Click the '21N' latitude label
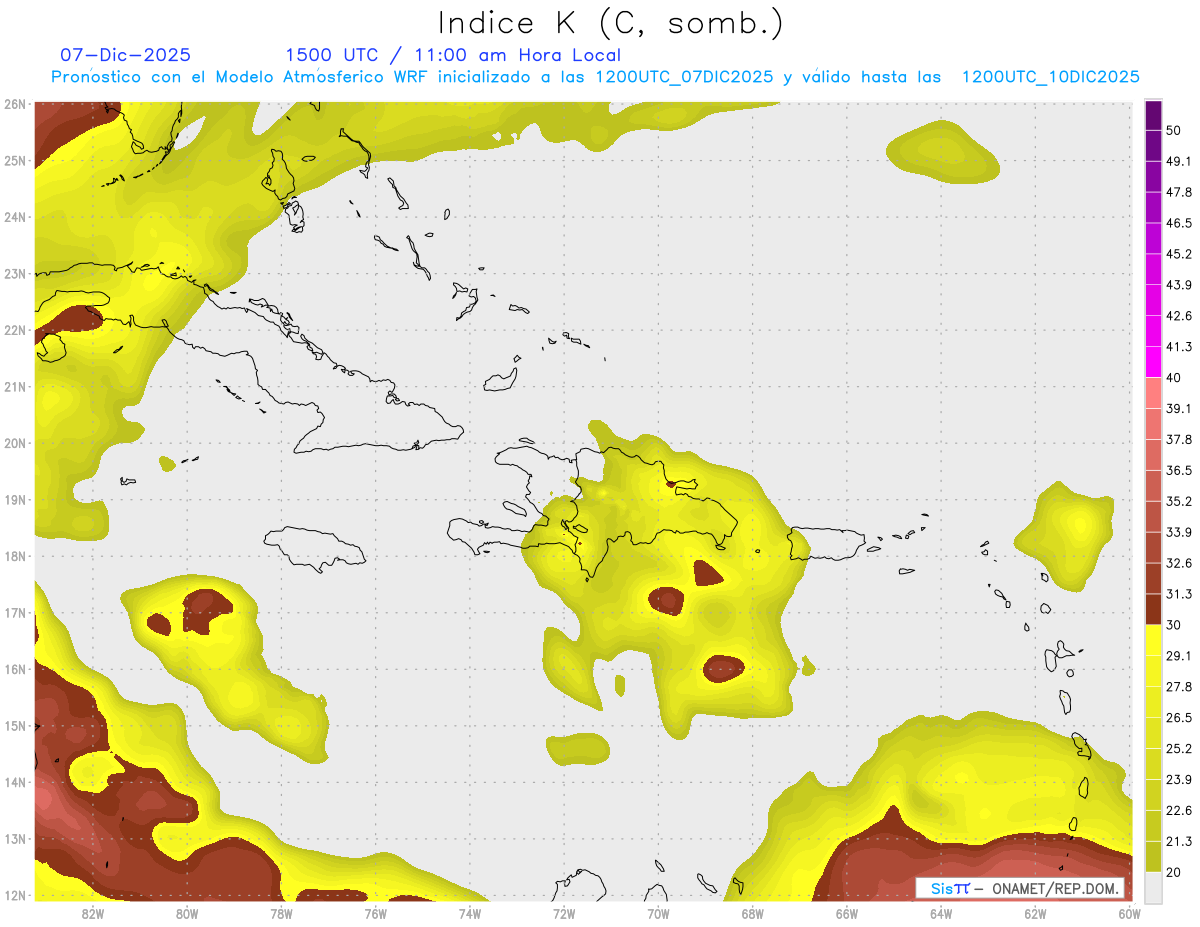The image size is (1200, 927). pos(15,386)
